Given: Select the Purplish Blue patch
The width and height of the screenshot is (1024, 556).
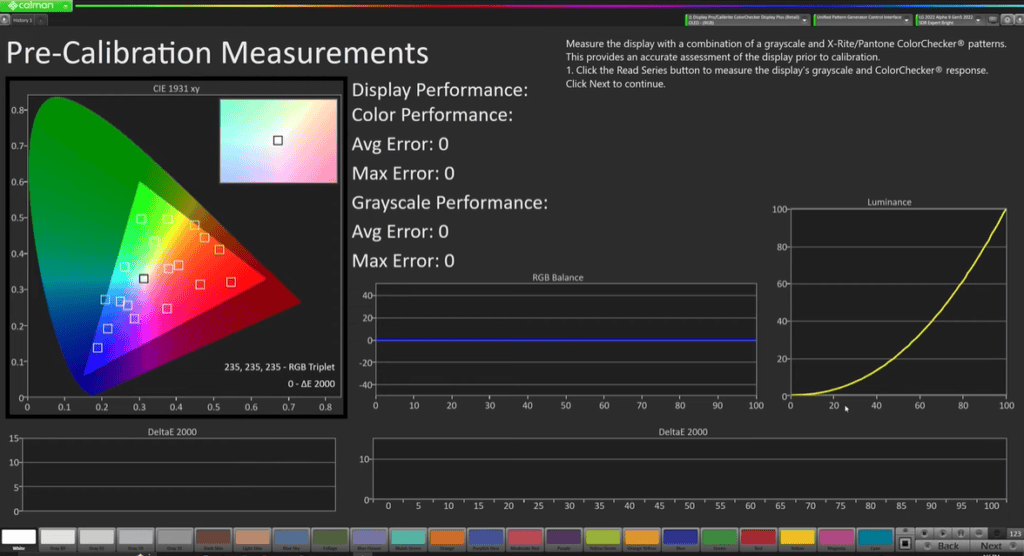Looking at the screenshot, I should 486,539.
